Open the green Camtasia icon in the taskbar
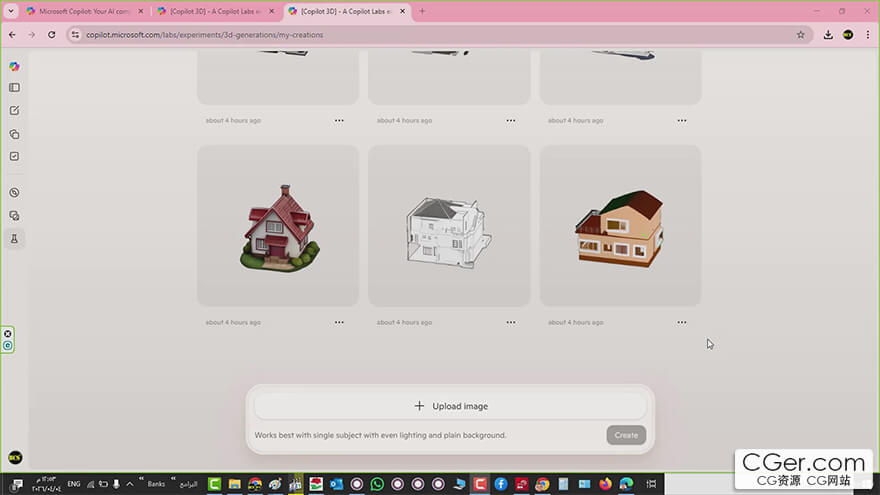880x495 pixels. [x=214, y=484]
